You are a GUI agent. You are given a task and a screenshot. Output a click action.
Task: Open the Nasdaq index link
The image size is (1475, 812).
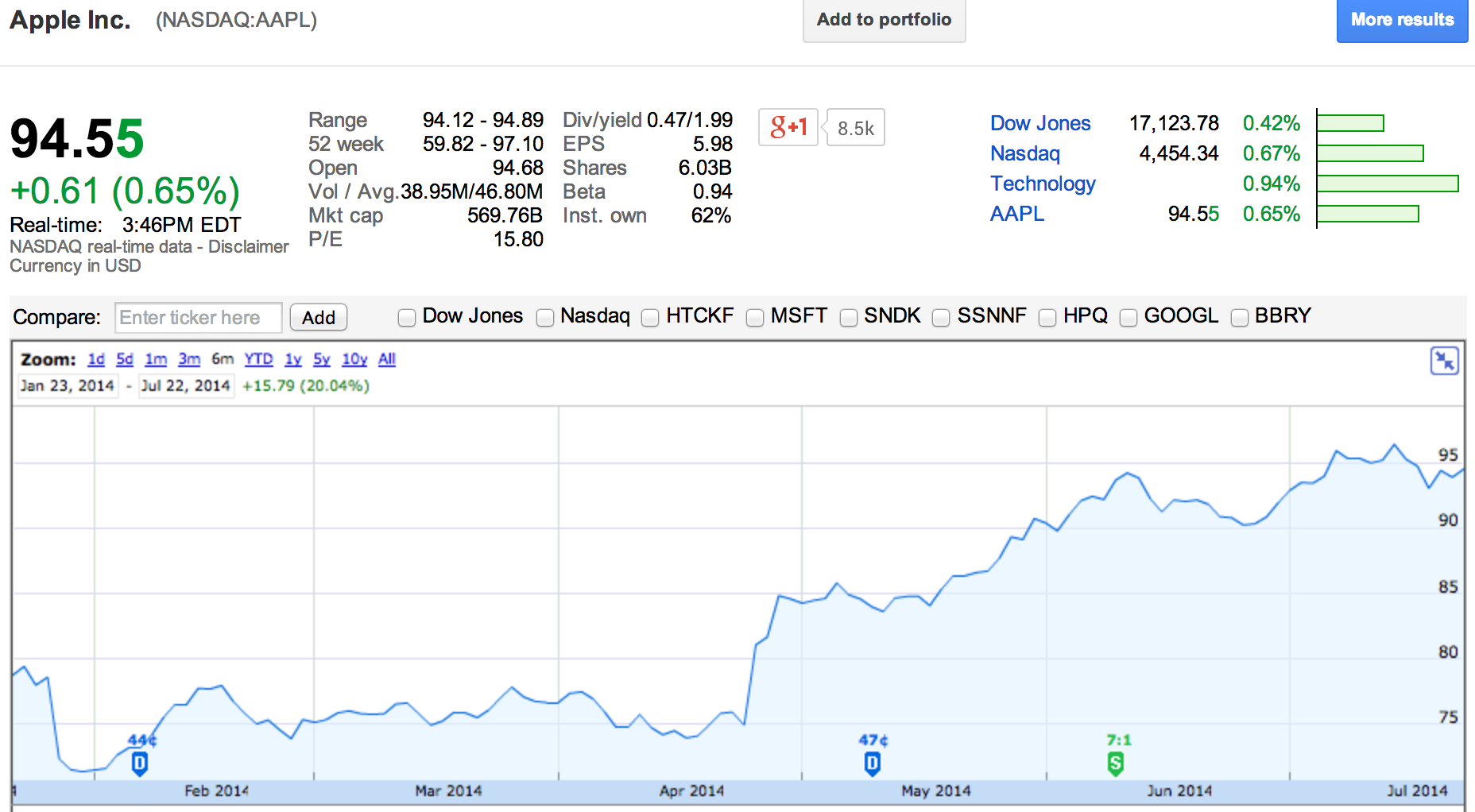1025,153
